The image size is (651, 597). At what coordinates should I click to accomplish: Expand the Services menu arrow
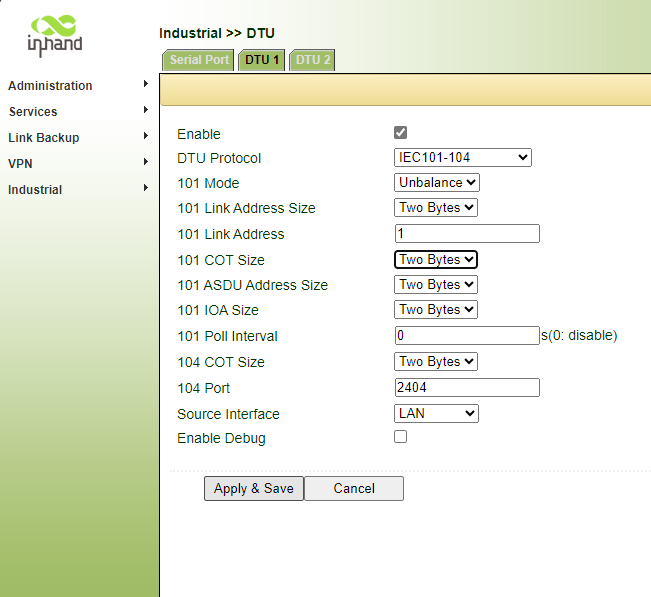click(x=146, y=110)
